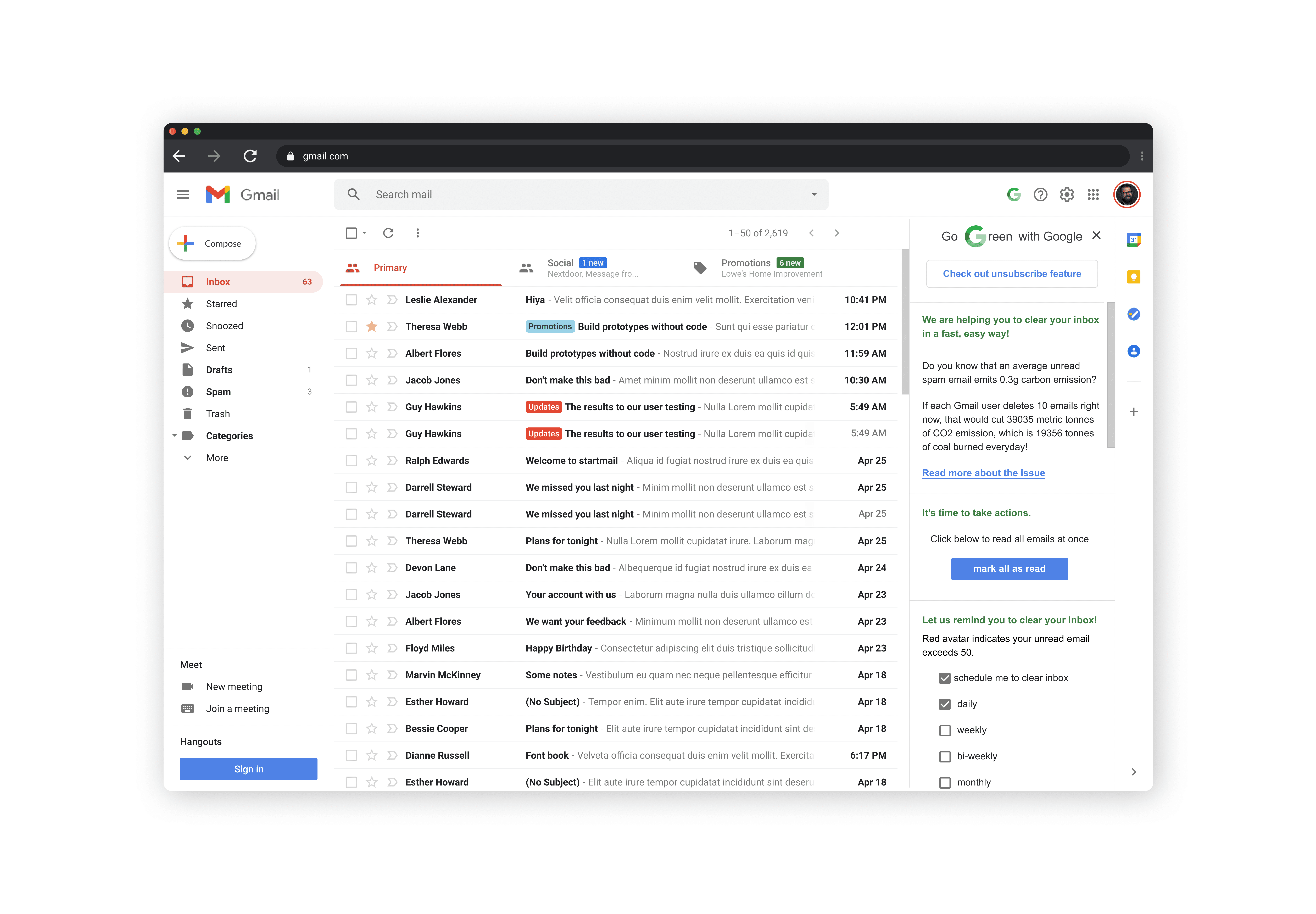1316x914 pixels.
Task: Click the Search mail input field
Action: point(581,195)
